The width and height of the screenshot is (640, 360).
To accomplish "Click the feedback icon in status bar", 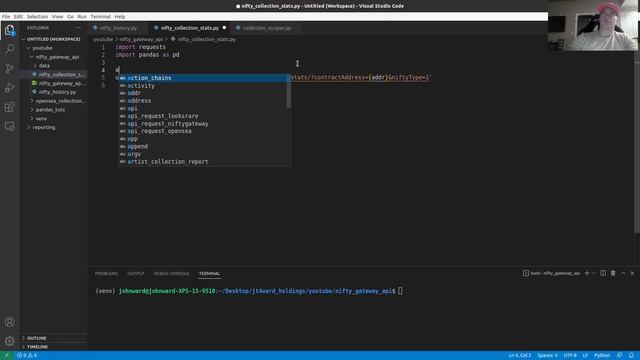I will (x=619, y=356).
